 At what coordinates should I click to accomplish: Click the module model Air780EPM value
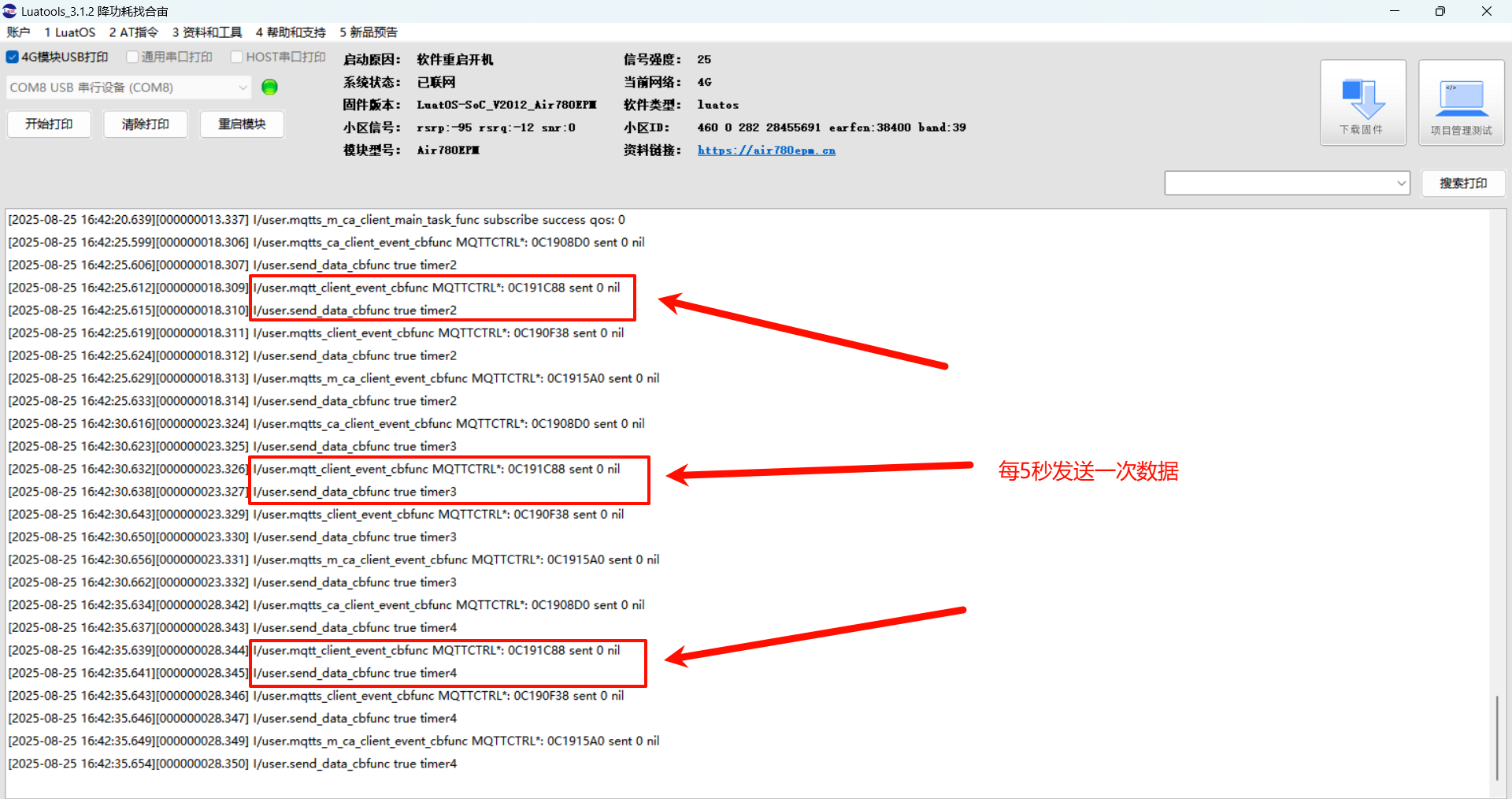448,150
